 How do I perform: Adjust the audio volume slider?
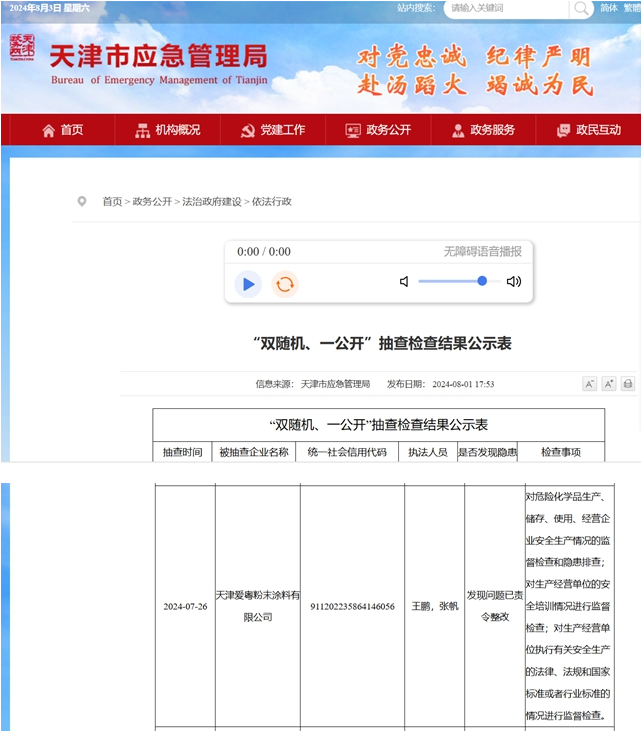(x=459, y=281)
